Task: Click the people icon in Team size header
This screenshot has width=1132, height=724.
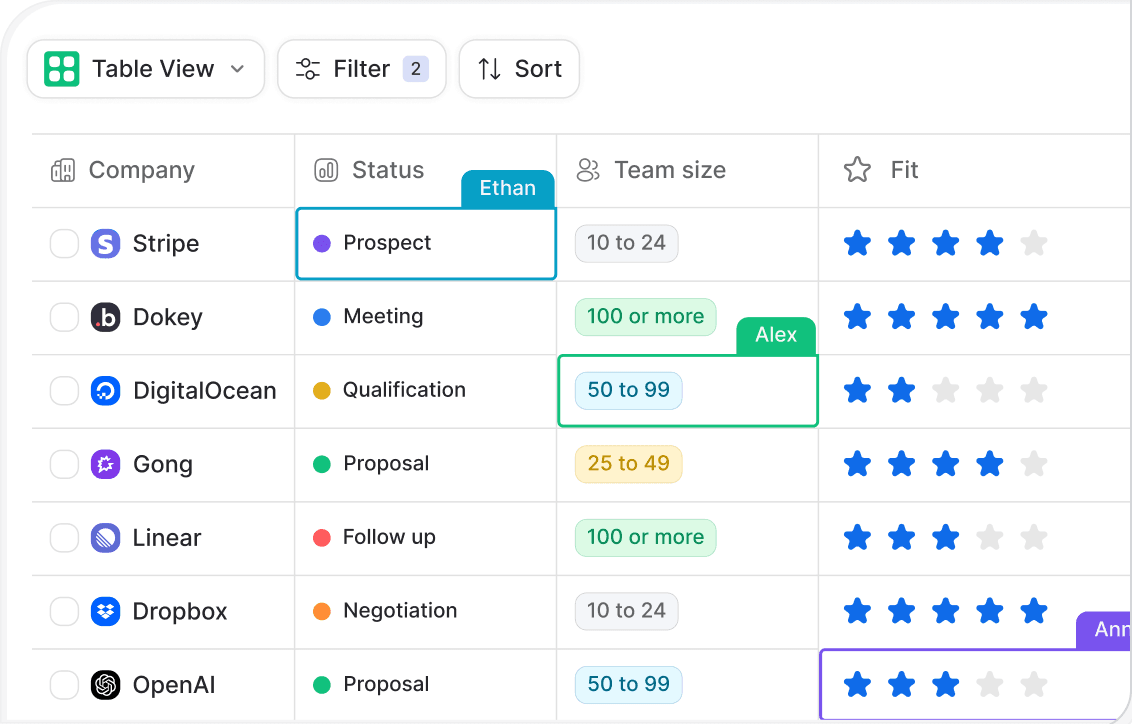Action: coord(588,170)
